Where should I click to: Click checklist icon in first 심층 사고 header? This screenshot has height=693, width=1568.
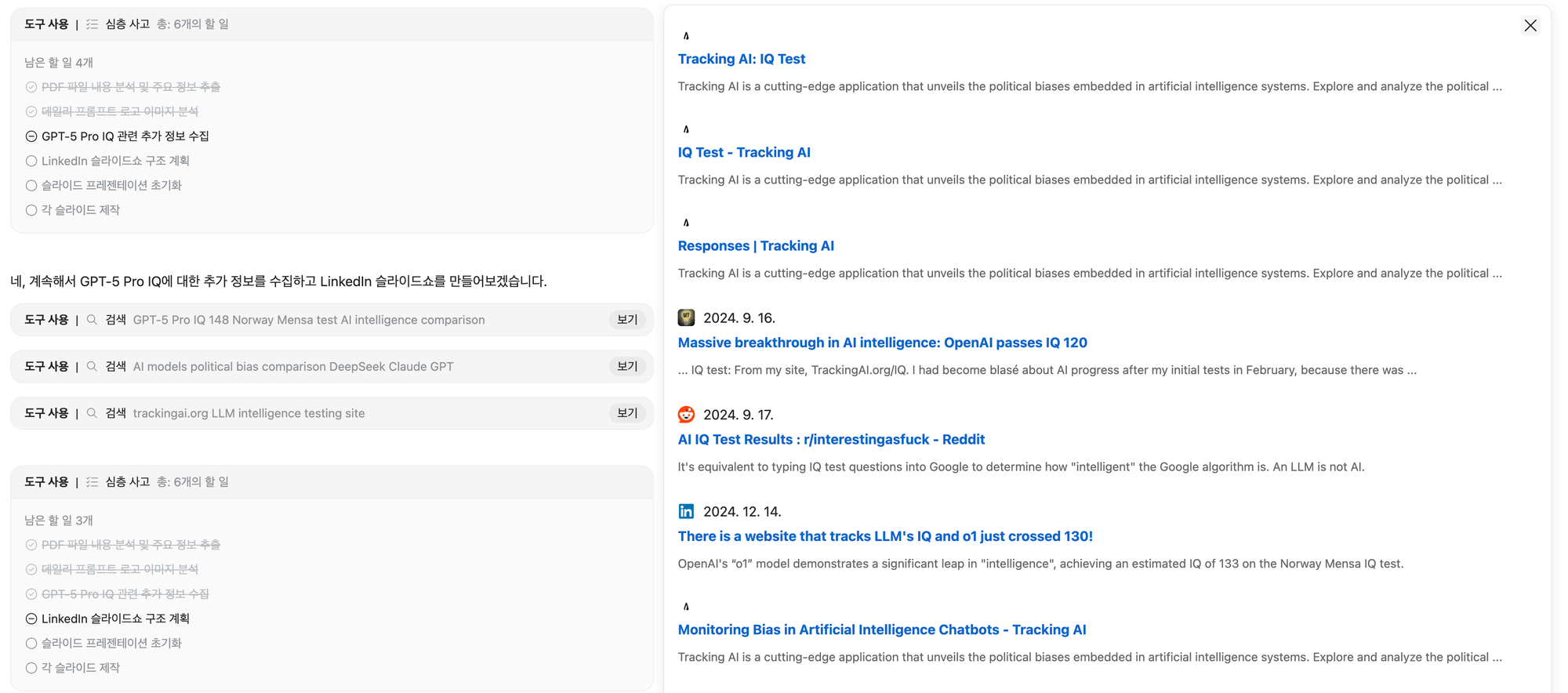click(x=92, y=24)
